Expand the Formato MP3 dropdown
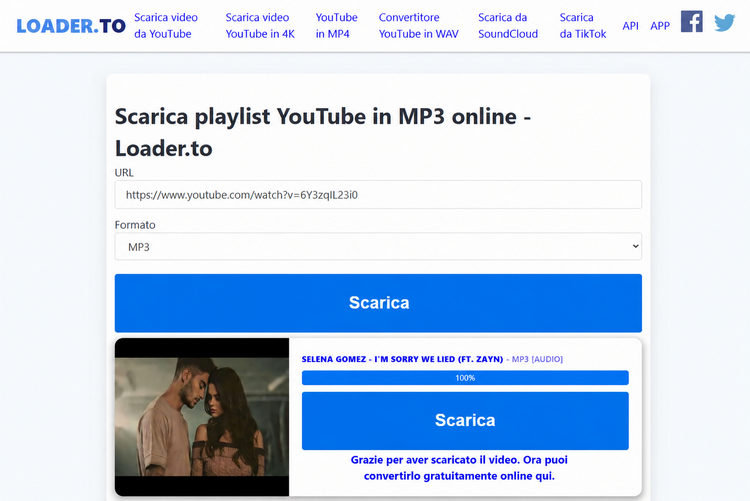Screen dimensions: 750x501 (x=378, y=247)
